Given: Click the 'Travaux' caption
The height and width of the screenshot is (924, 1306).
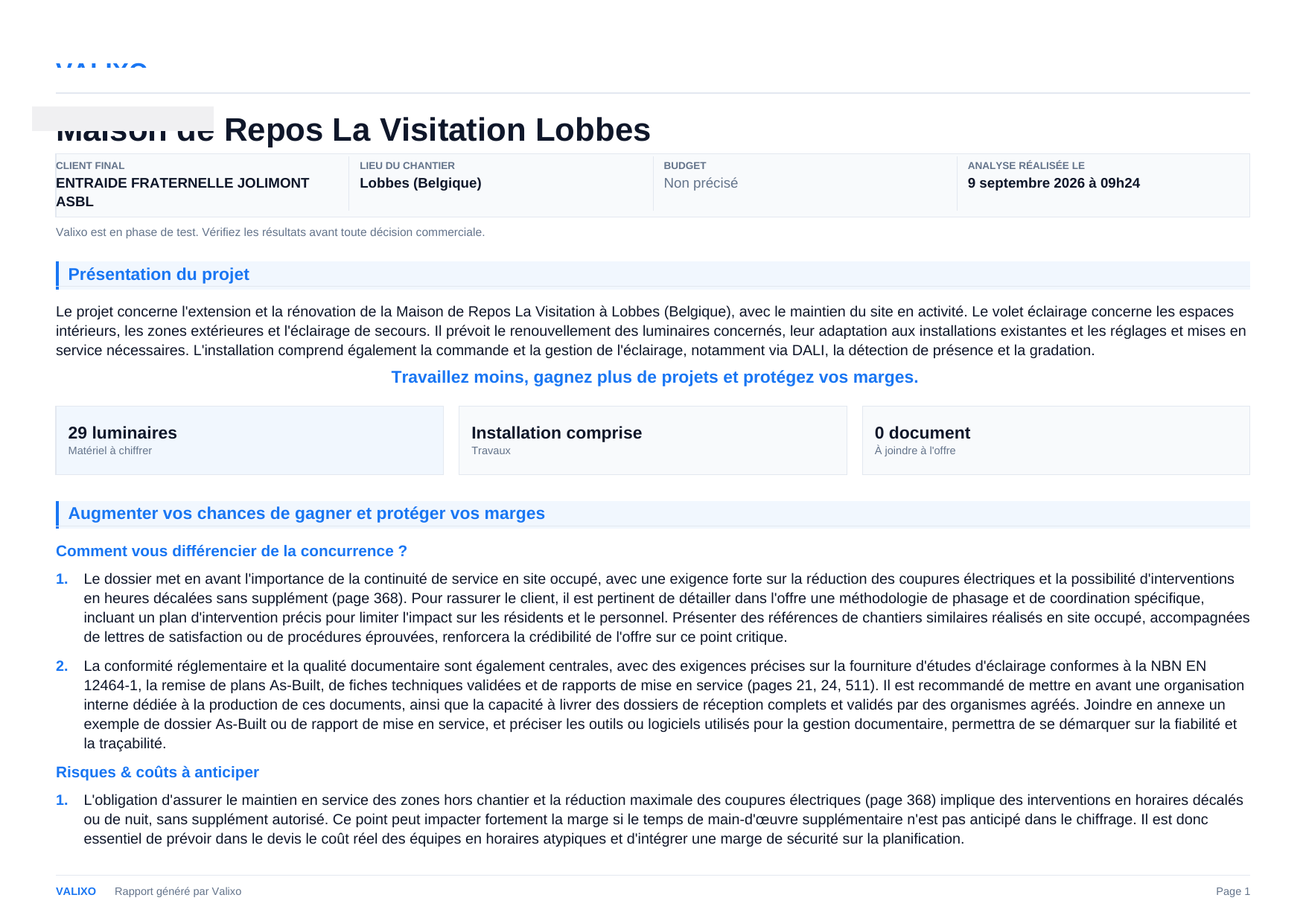Looking at the screenshot, I should pos(491,450).
